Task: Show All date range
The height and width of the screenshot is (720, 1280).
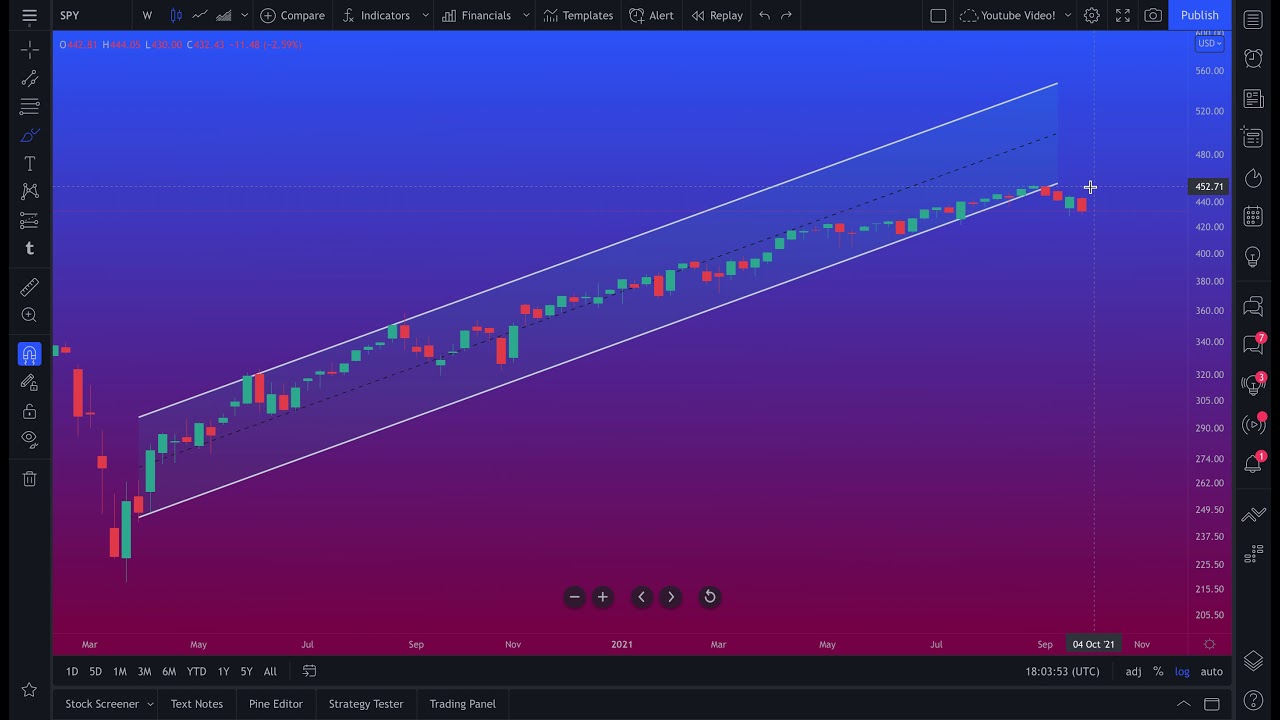Action: point(270,672)
